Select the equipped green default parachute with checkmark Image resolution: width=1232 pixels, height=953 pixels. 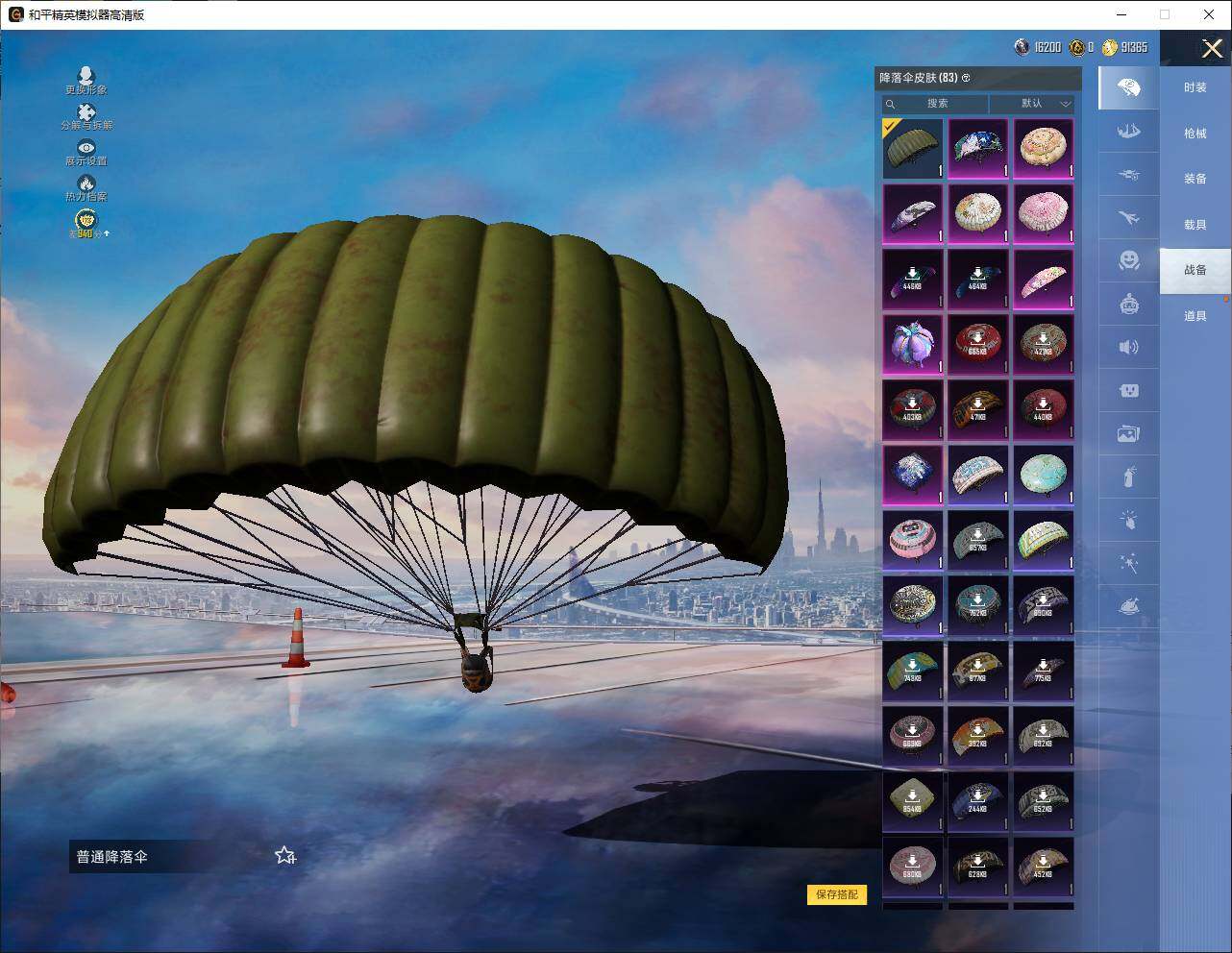tap(912, 148)
